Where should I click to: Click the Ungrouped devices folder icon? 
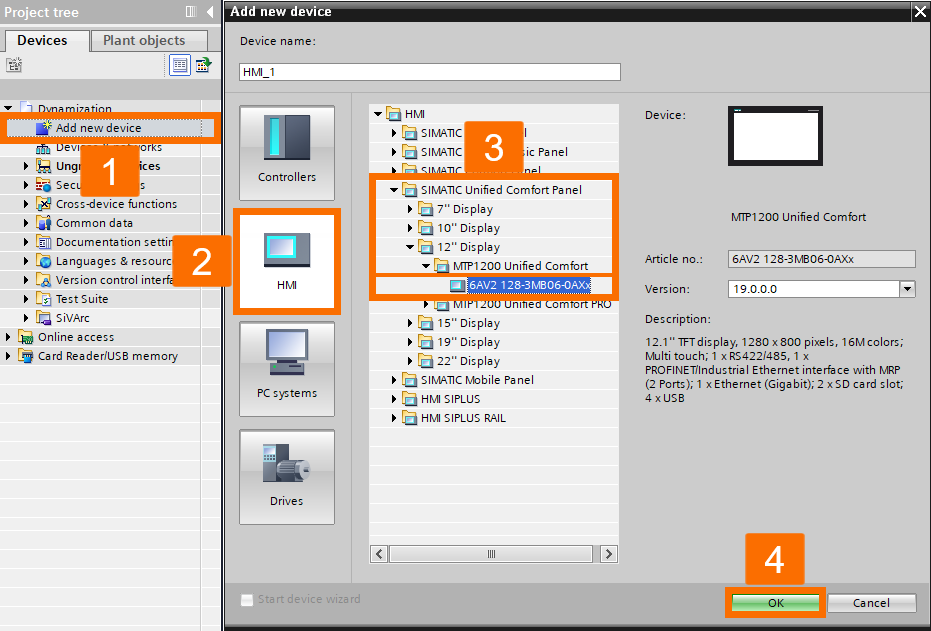(x=43, y=166)
